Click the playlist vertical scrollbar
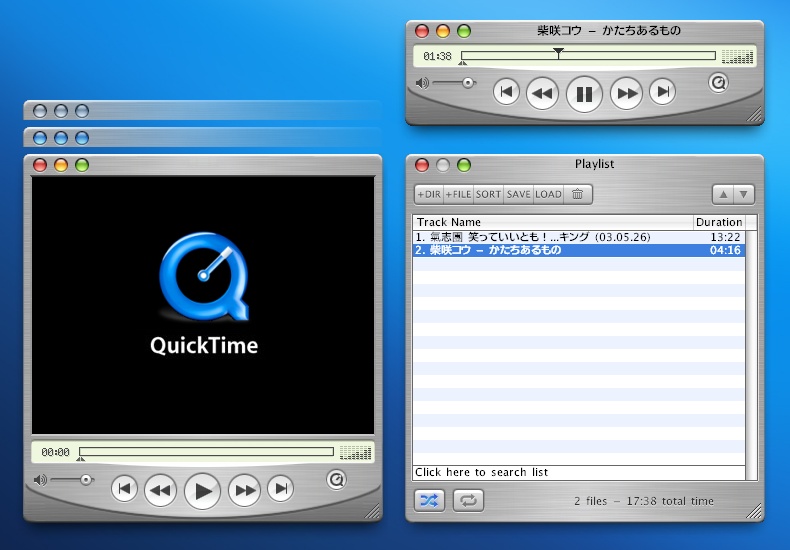Viewport: 790px width, 550px height. point(751,355)
